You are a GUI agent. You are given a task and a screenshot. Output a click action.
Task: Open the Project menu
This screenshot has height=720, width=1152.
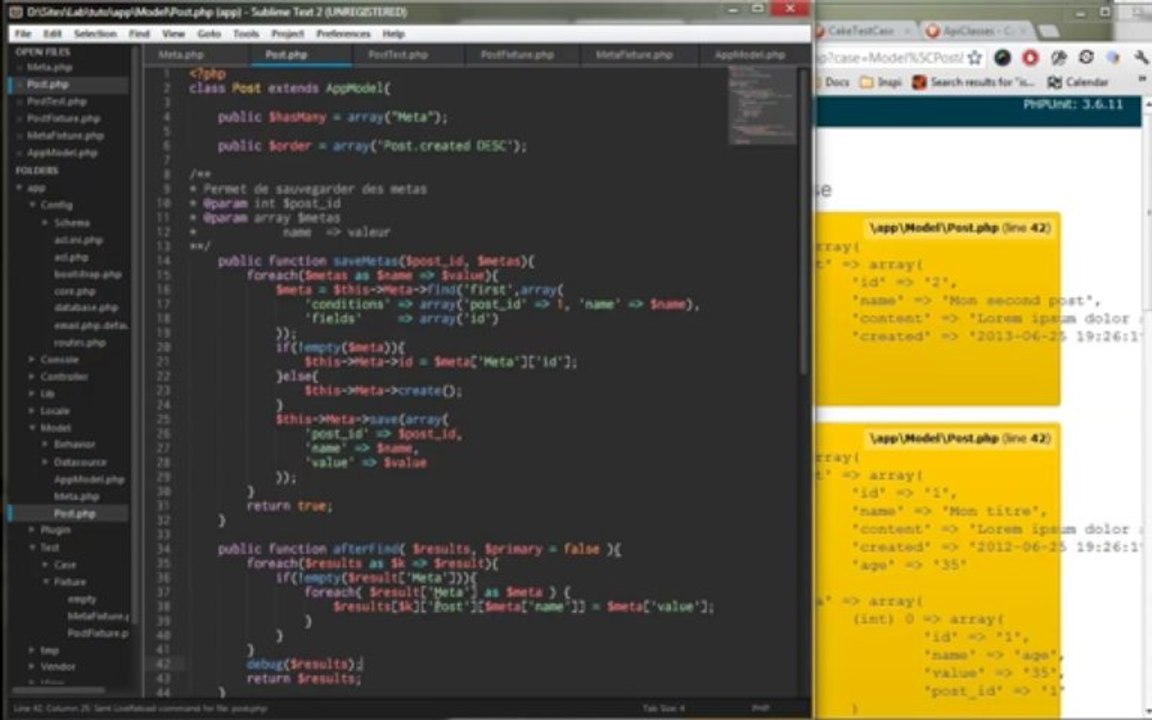point(287,34)
